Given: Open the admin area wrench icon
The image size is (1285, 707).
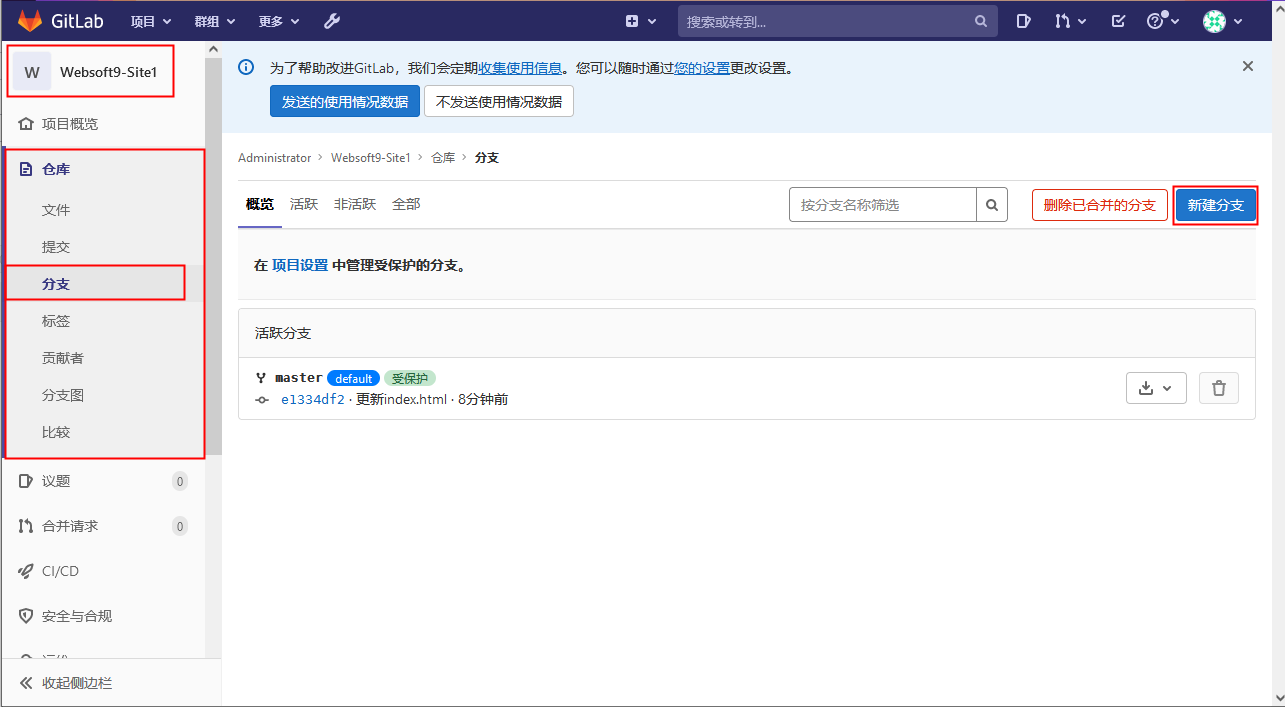Looking at the screenshot, I should [x=332, y=21].
